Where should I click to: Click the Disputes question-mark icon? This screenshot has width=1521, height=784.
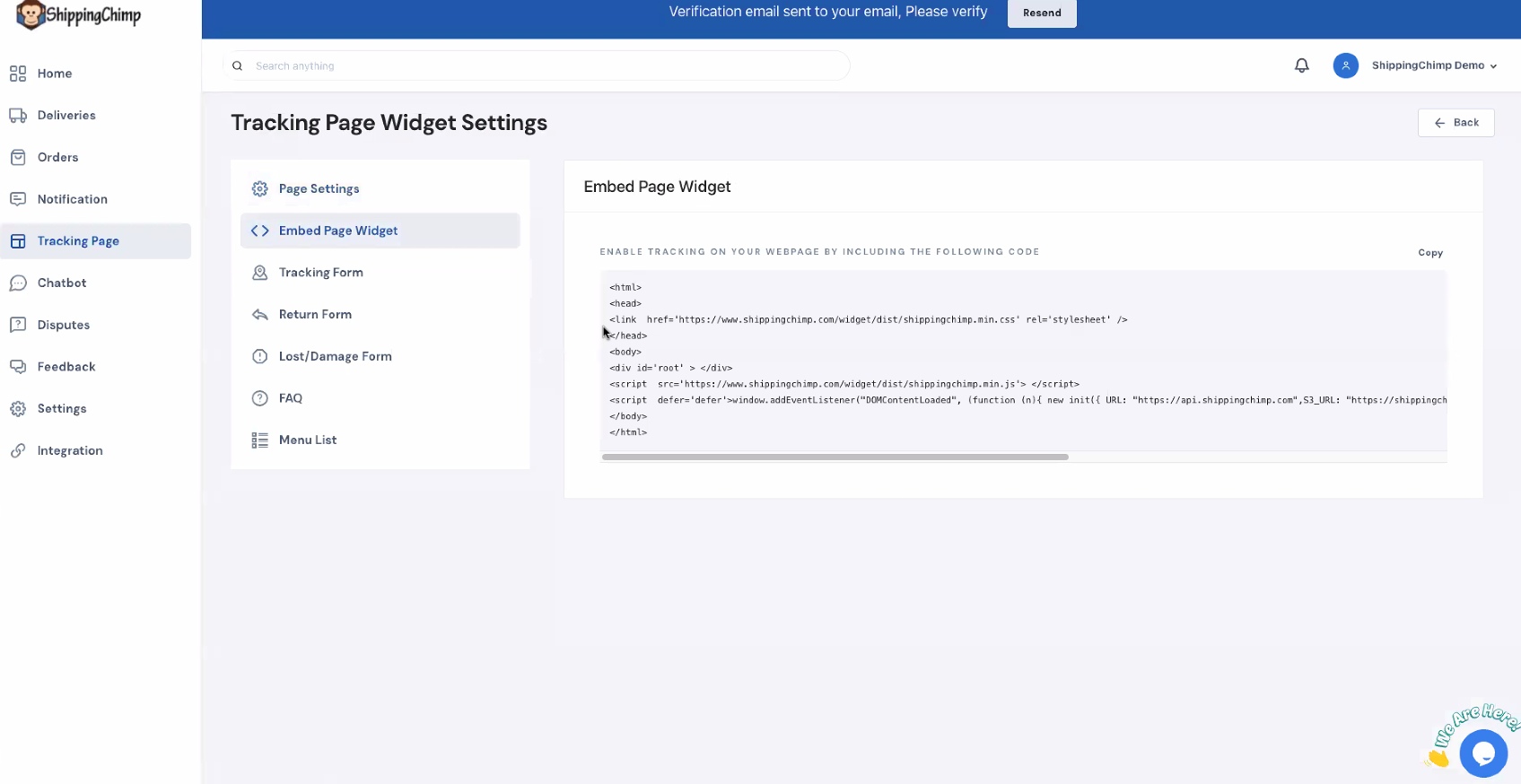(x=18, y=325)
